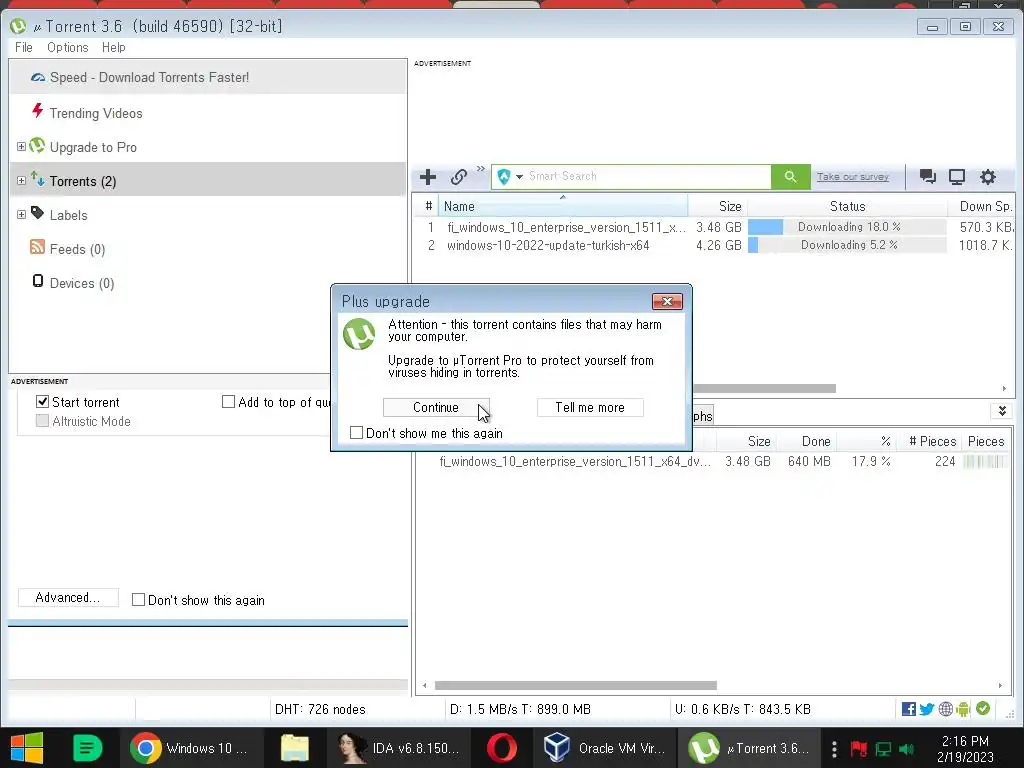Open the Opera icon in taskbar
This screenshot has width=1024, height=768.
coord(502,748)
